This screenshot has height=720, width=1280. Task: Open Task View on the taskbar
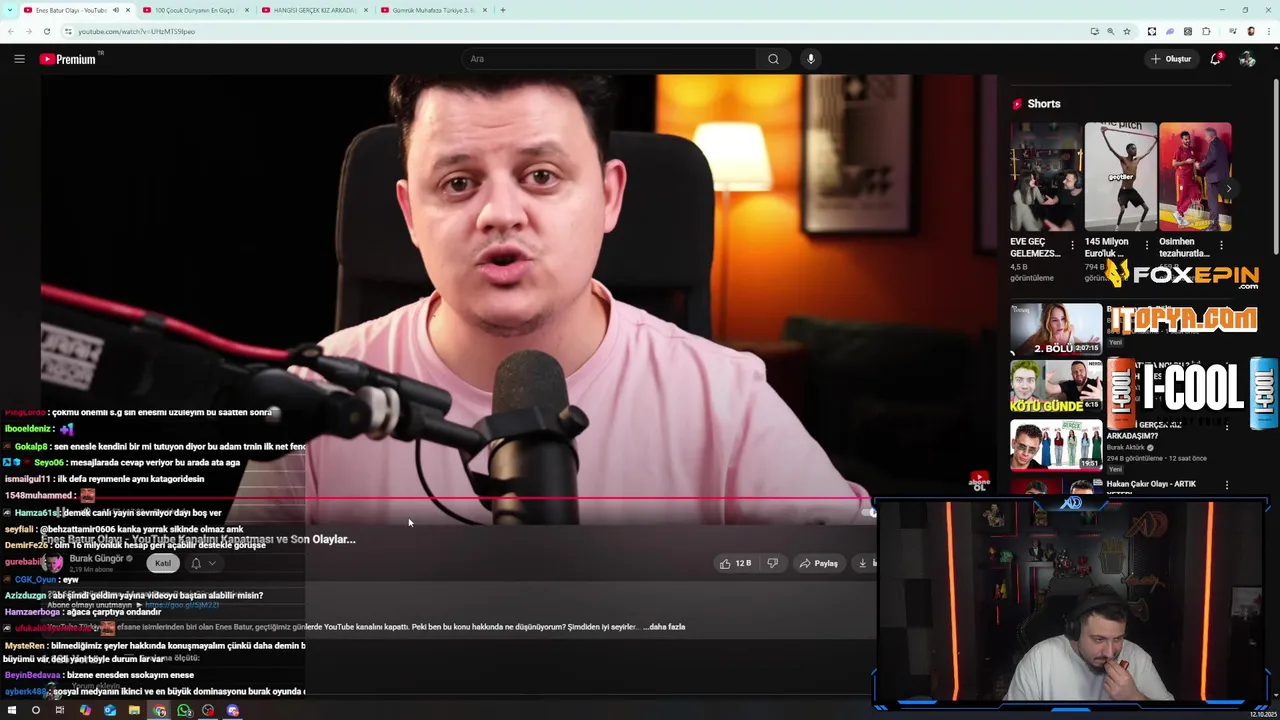click(x=60, y=711)
